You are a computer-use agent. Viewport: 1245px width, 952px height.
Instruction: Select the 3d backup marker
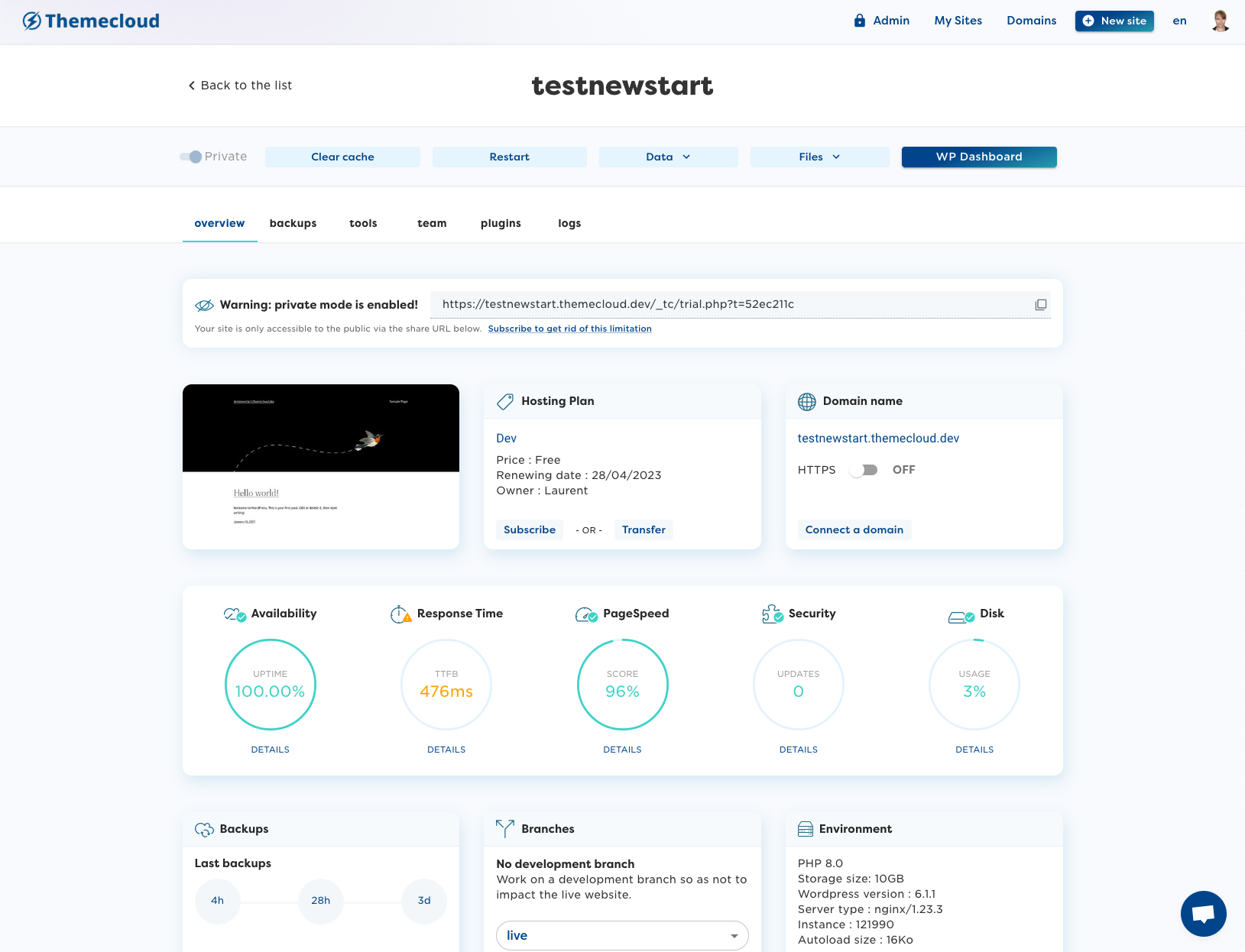[424, 901]
